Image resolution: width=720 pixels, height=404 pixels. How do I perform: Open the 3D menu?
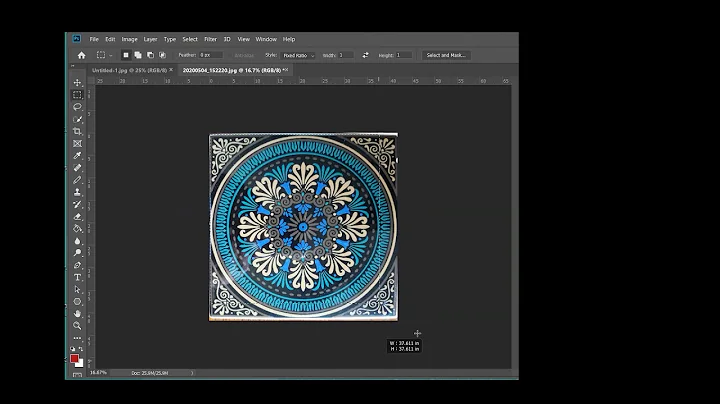pos(227,39)
